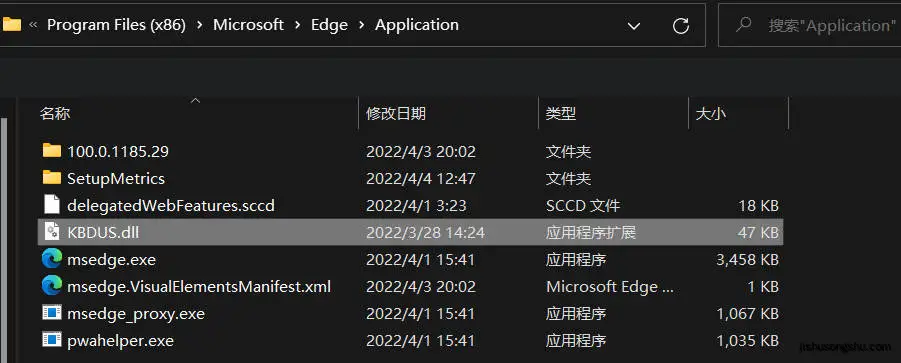Click the 搜索"Application" search box

click(810, 25)
